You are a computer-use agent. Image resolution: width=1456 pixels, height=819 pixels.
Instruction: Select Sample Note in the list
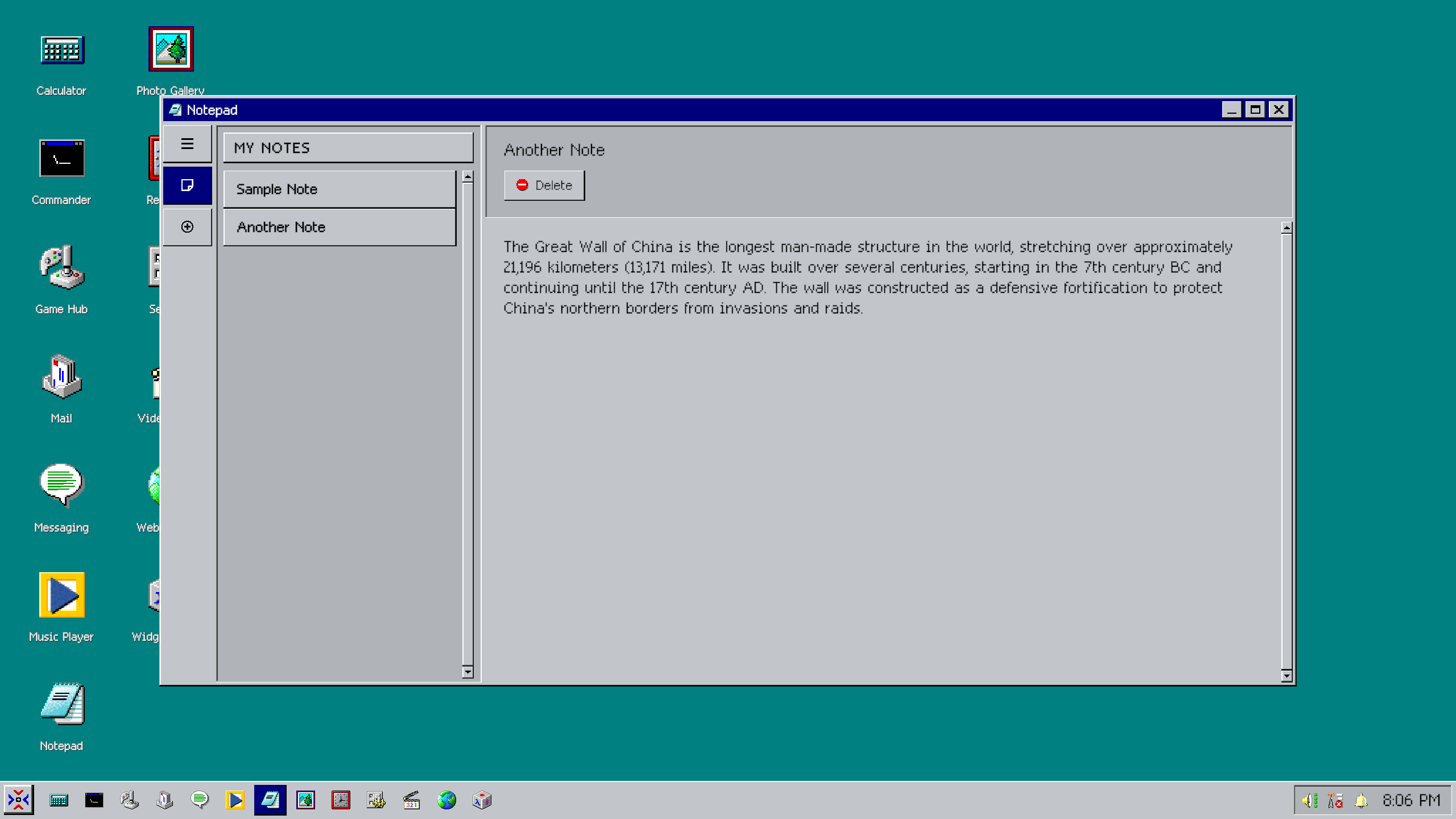340,189
